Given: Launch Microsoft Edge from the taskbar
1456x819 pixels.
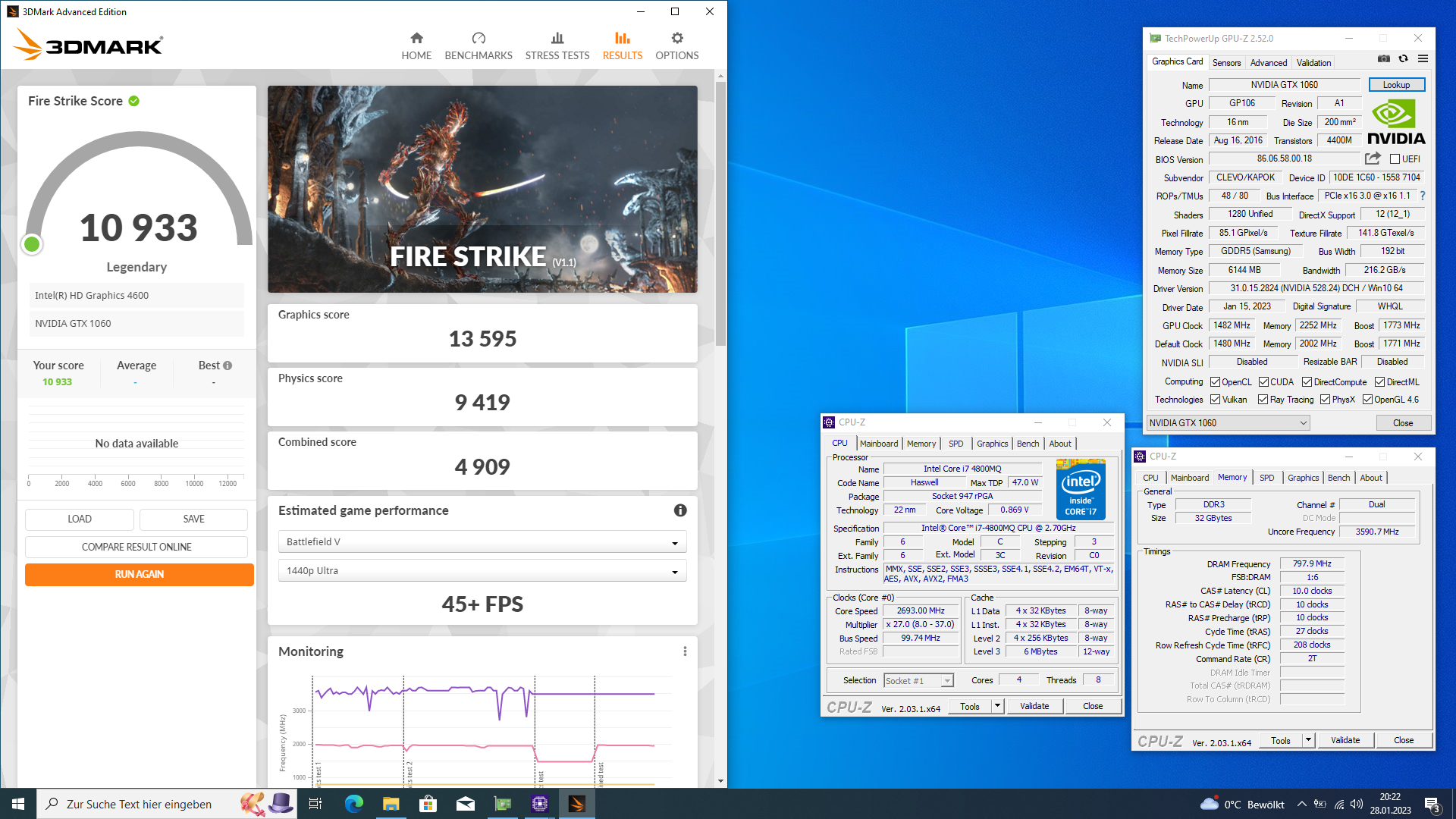Looking at the screenshot, I should 353,804.
